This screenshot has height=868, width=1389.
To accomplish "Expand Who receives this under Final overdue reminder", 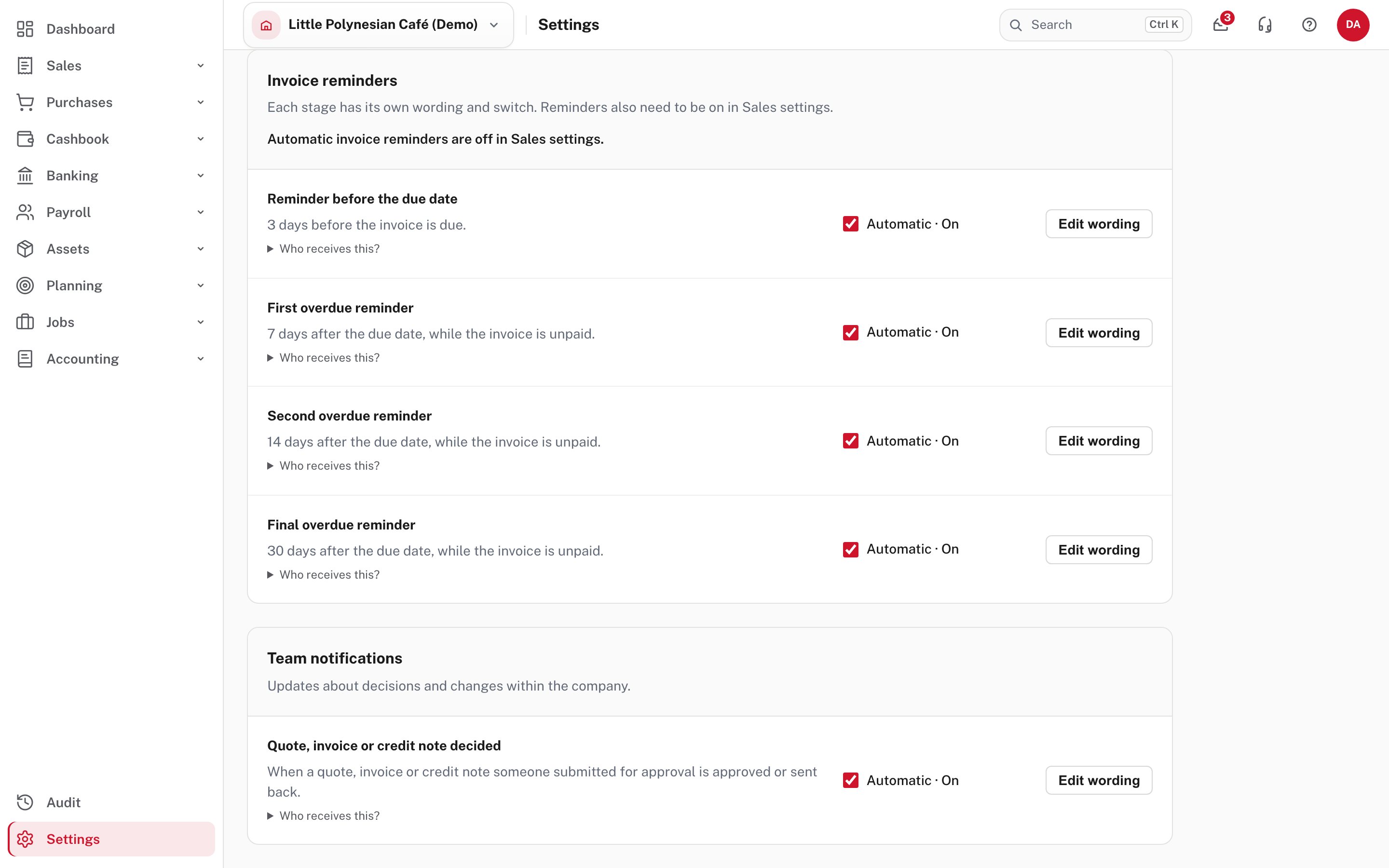I will click(324, 575).
